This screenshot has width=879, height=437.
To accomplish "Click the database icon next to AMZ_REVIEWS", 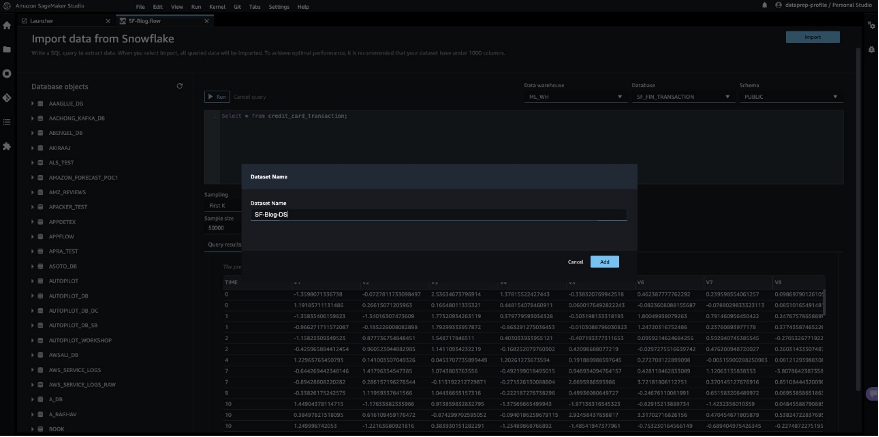I will click(40, 192).
